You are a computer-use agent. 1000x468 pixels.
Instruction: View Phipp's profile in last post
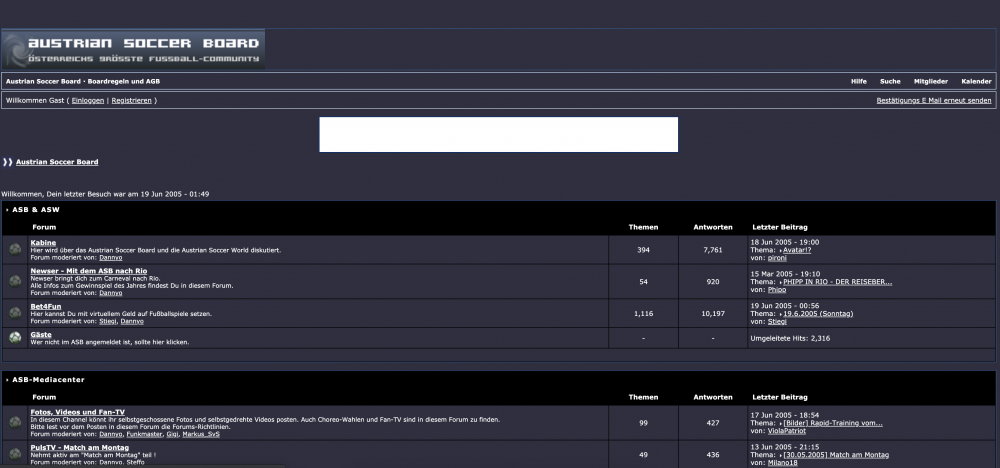777,289
